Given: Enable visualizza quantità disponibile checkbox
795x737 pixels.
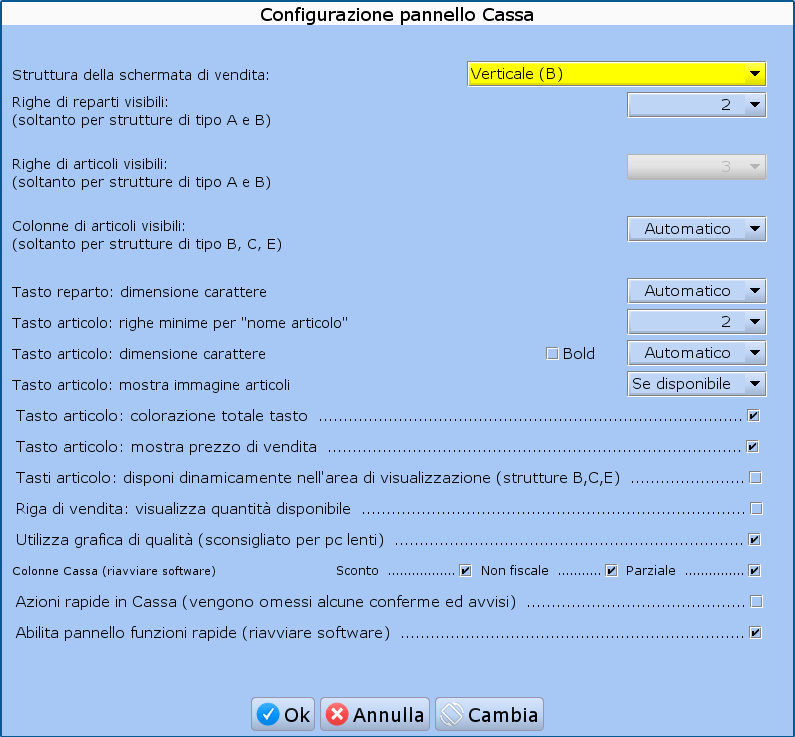Looking at the screenshot, I should pos(755,508).
